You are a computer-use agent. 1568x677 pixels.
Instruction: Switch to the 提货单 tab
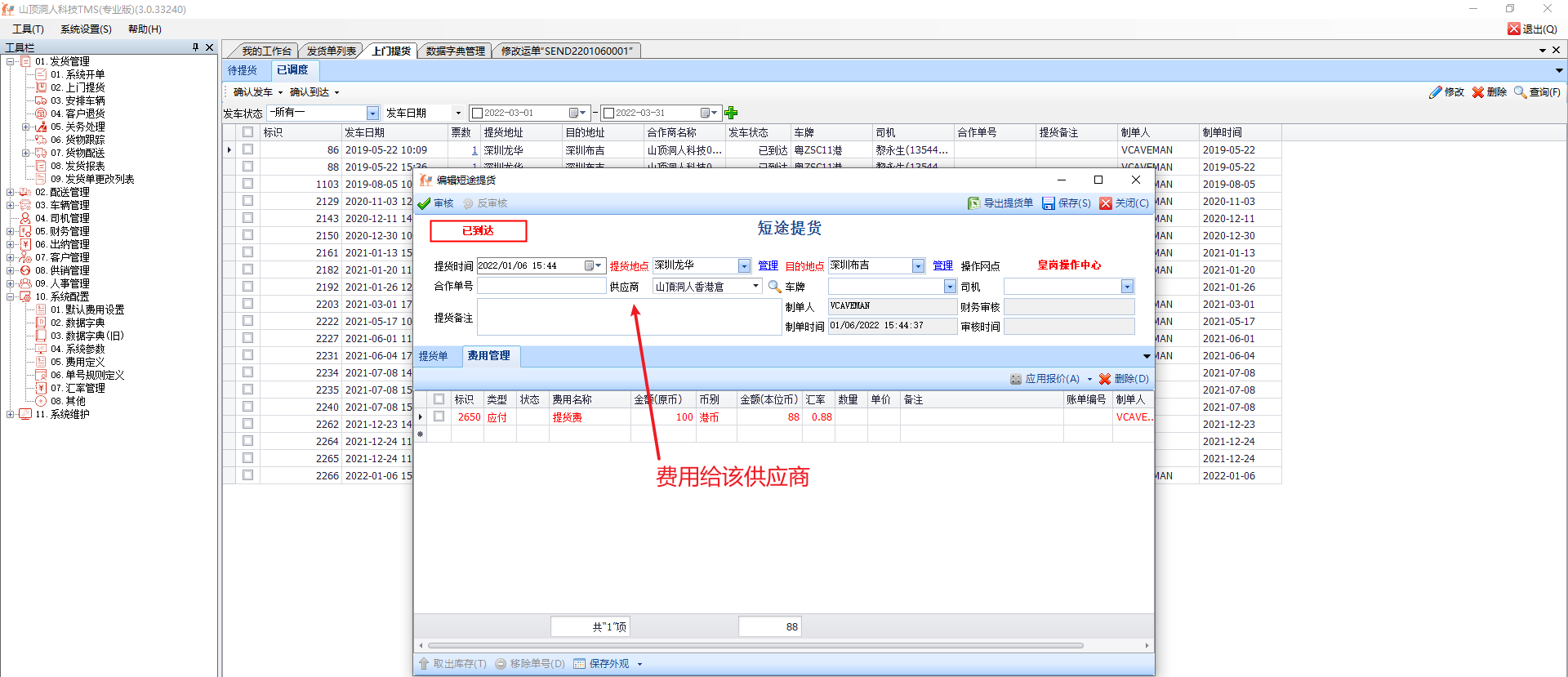coord(433,356)
